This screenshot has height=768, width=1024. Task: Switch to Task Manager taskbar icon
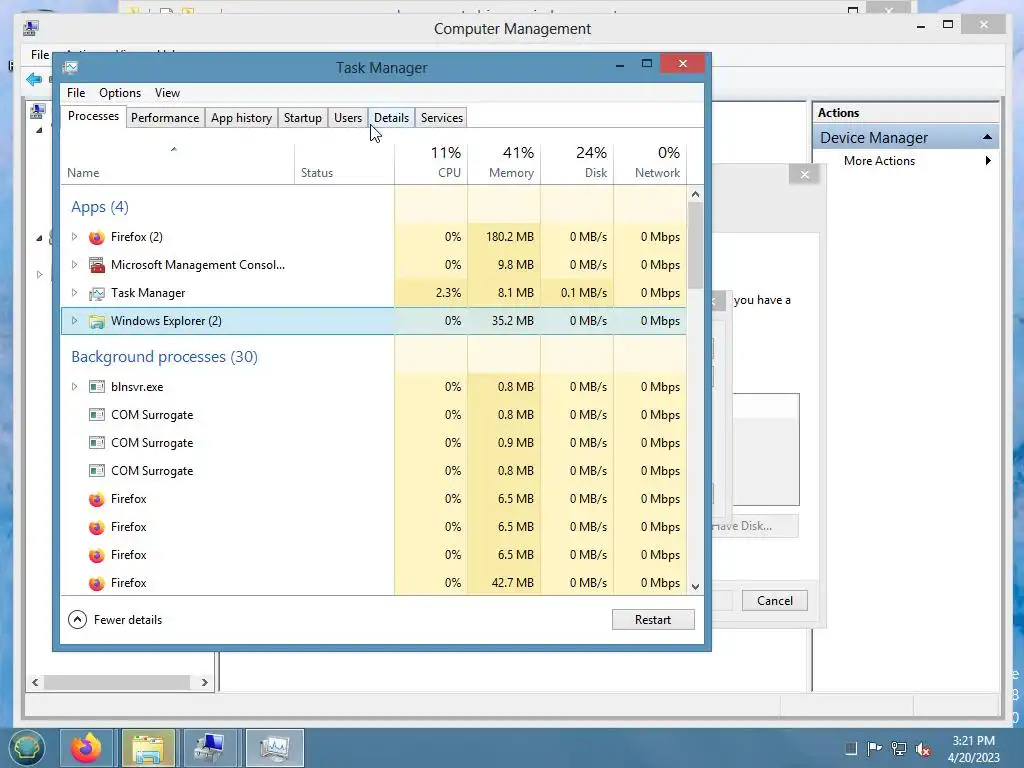[x=274, y=748]
